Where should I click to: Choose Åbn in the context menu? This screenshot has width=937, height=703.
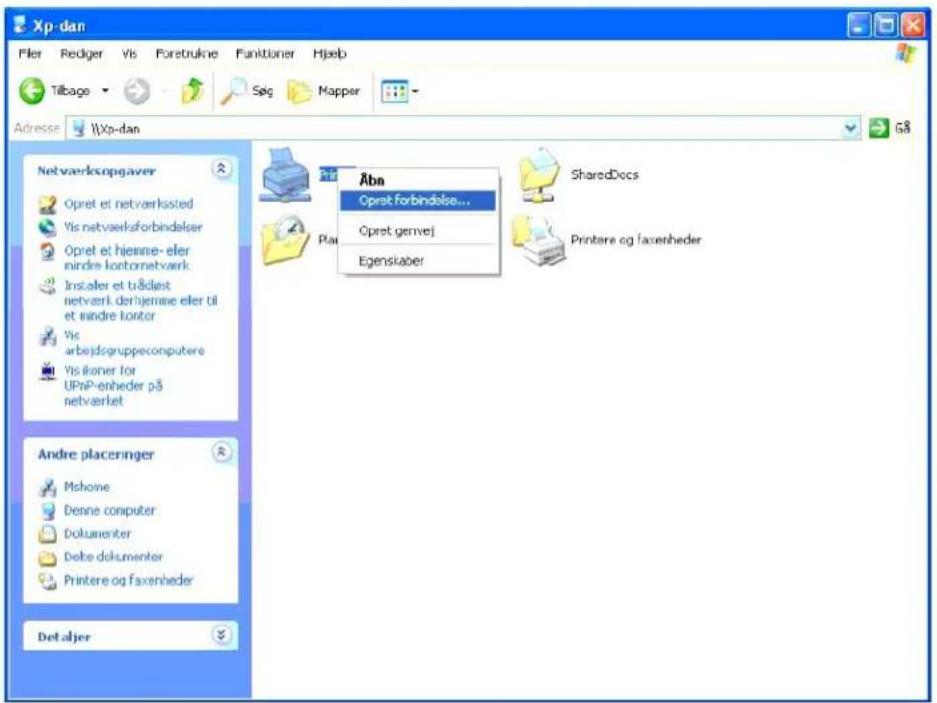coord(418,180)
